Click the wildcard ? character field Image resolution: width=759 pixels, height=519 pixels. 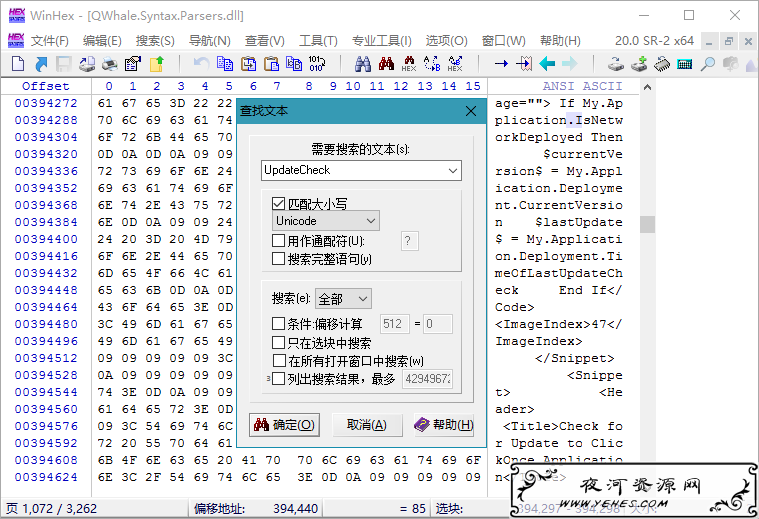(x=410, y=241)
